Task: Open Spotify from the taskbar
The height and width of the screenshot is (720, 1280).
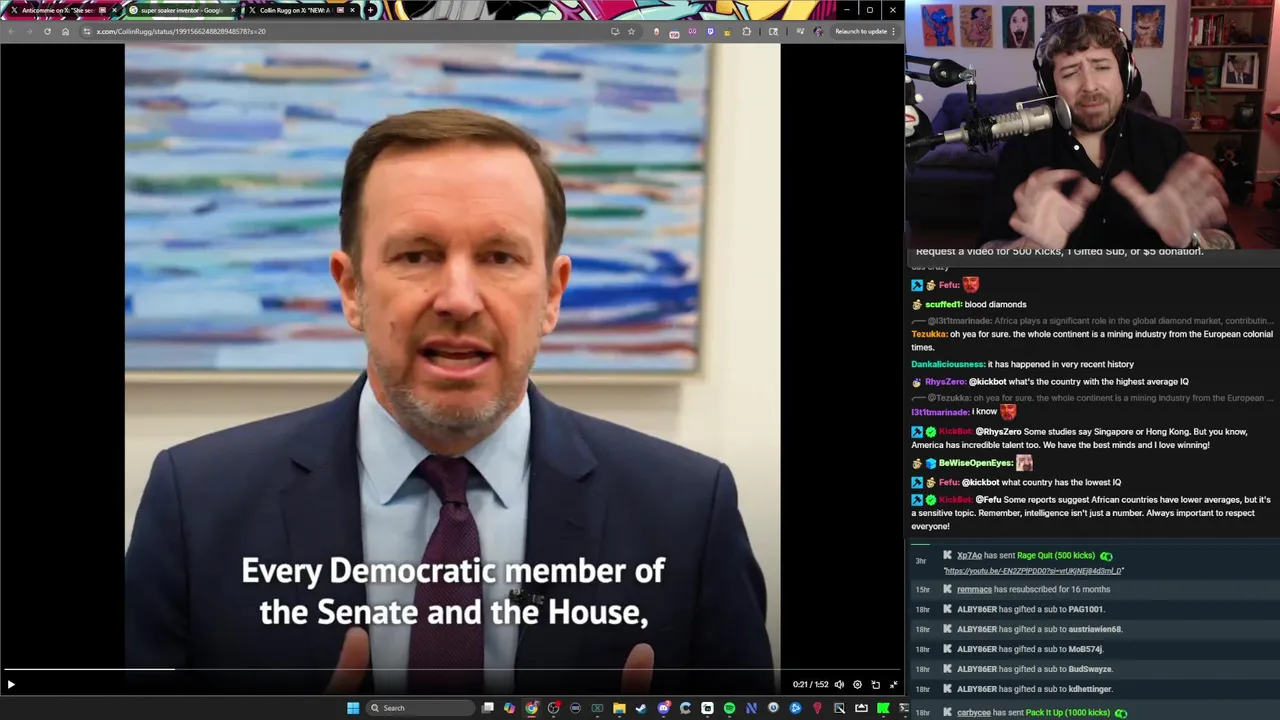Action: pyautogui.click(x=729, y=708)
